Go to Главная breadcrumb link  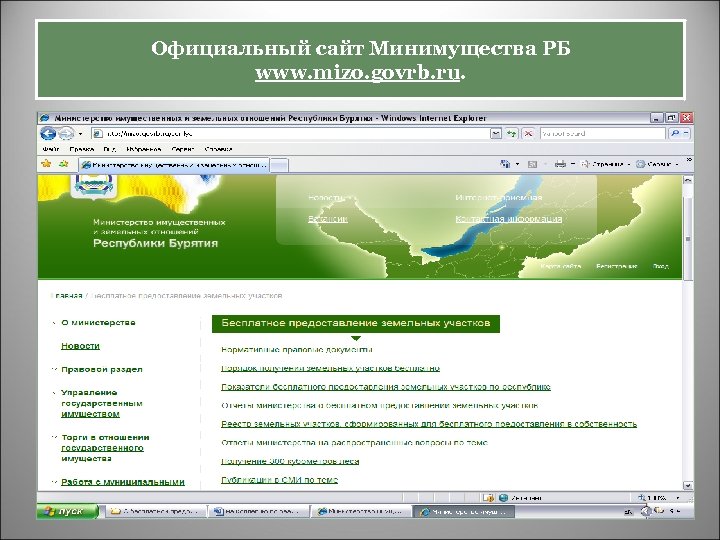point(67,296)
